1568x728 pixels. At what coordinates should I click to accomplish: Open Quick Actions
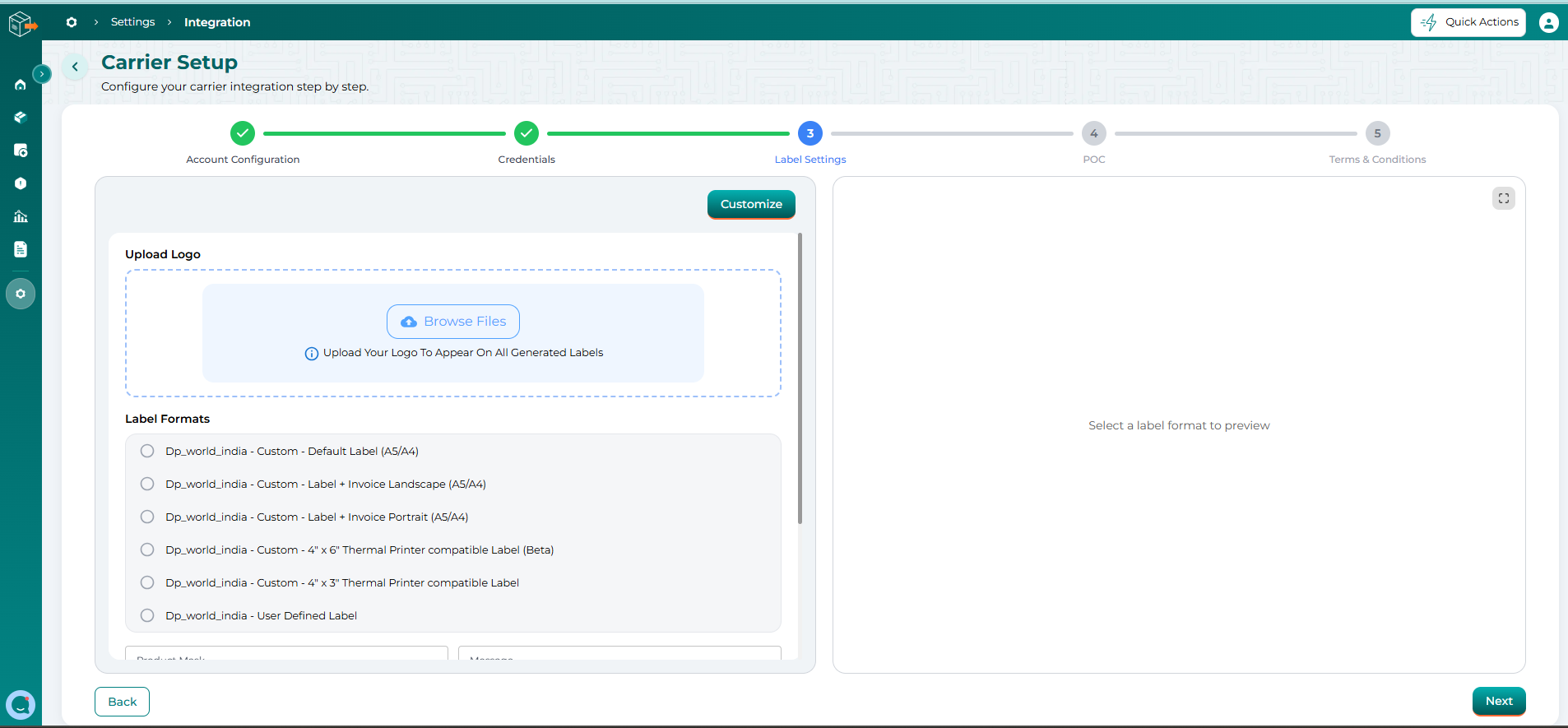(1468, 22)
